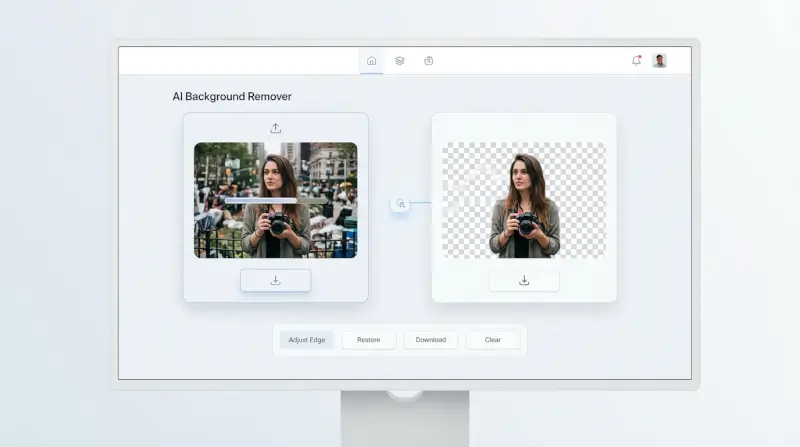Select the original street photo thumbnail
The image size is (800, 447).
(x=276, y=200)
